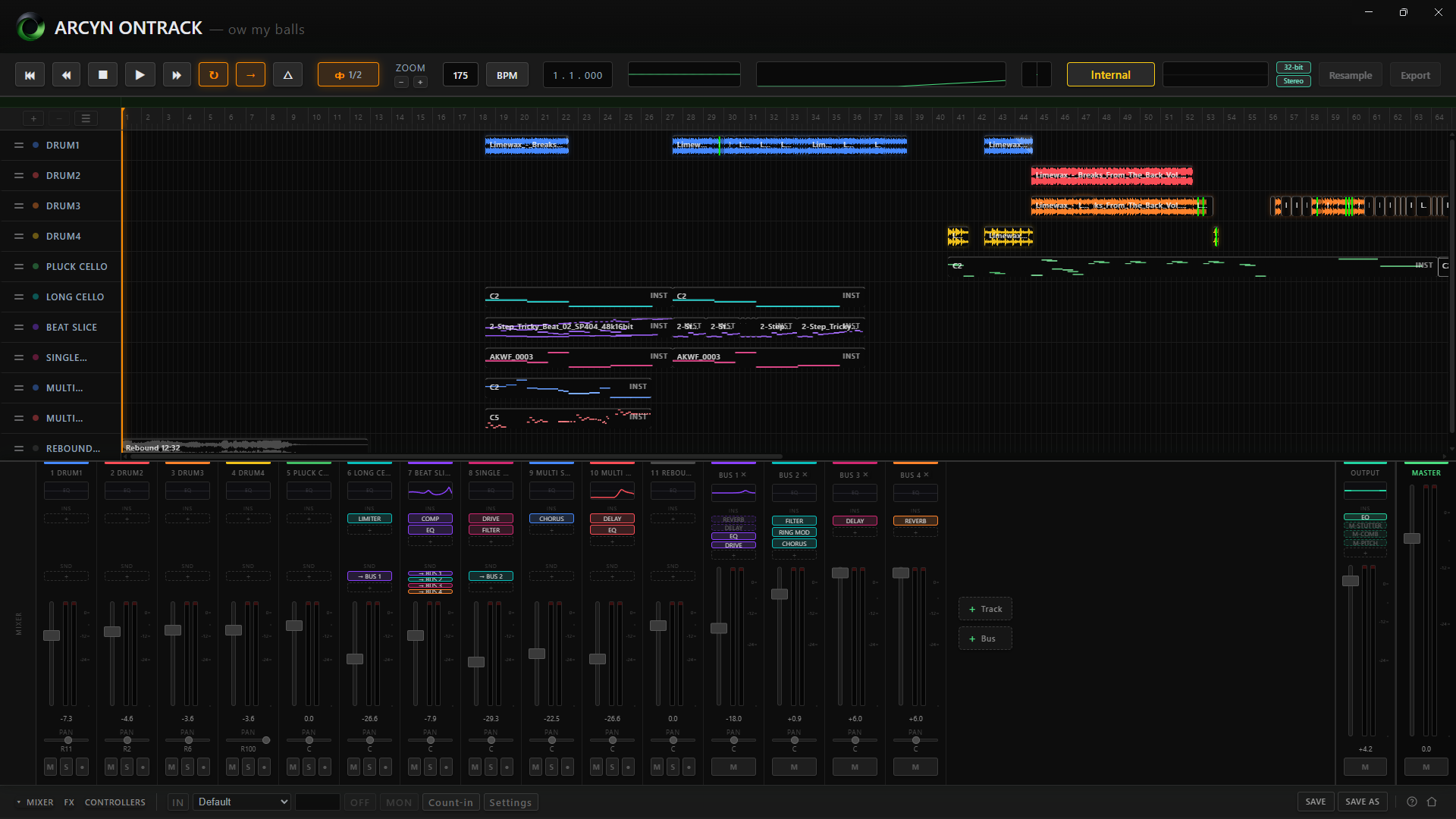This screenshot has height=819, width=1456.
Task: Toggle the 32-bit depth option
Action: coord(1294,67)
